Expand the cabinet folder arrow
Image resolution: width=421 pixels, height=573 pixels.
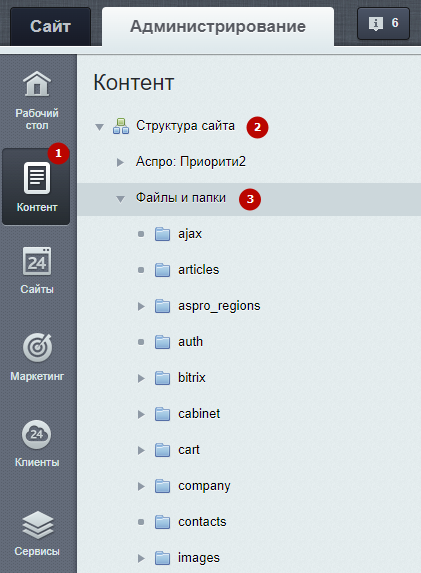pos(141,414)
